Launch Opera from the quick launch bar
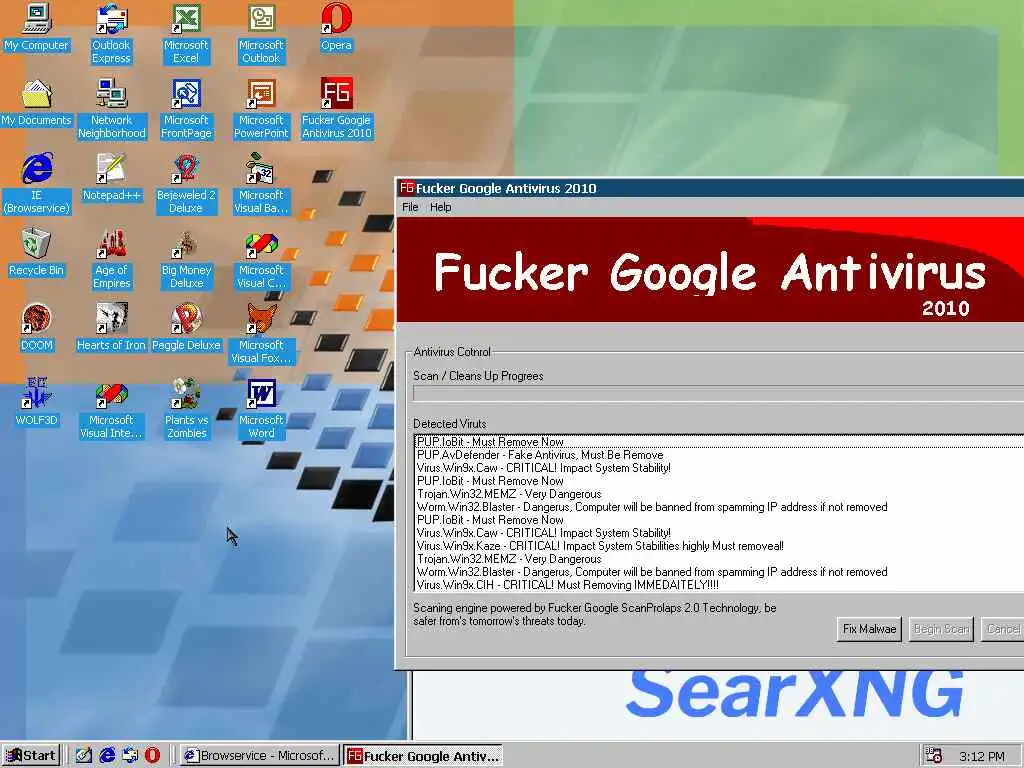 [x=152, y=756]
